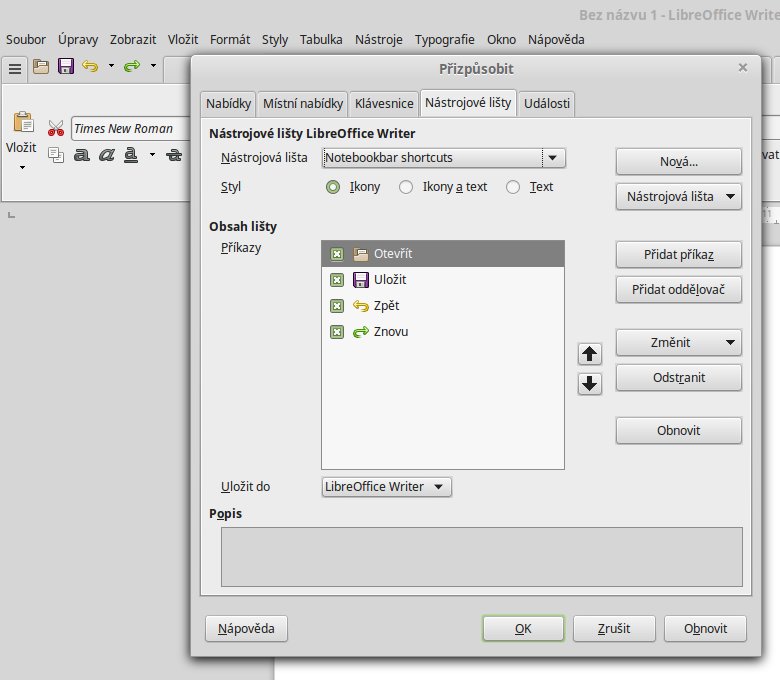This screenshot has width=780, height=680.
Task: Click the Copy icon below the scissors
Action: [56, 155]
